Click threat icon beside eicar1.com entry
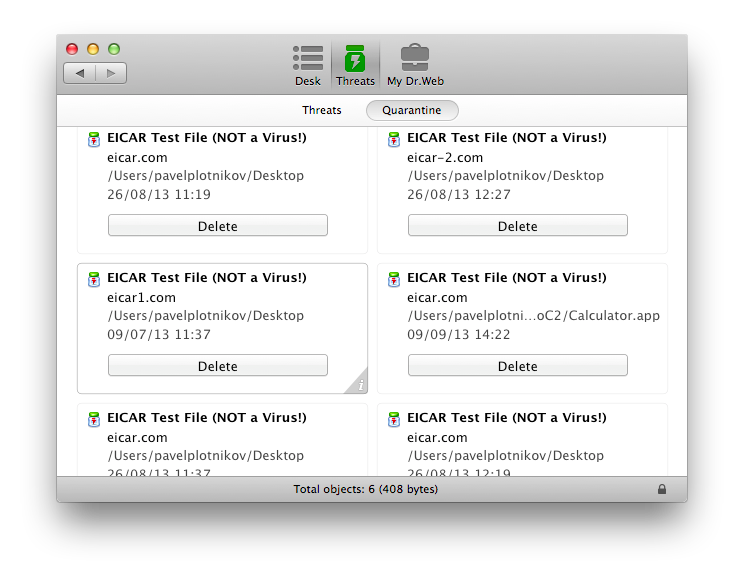The image size is (744, 581). (x=94, y=279)
